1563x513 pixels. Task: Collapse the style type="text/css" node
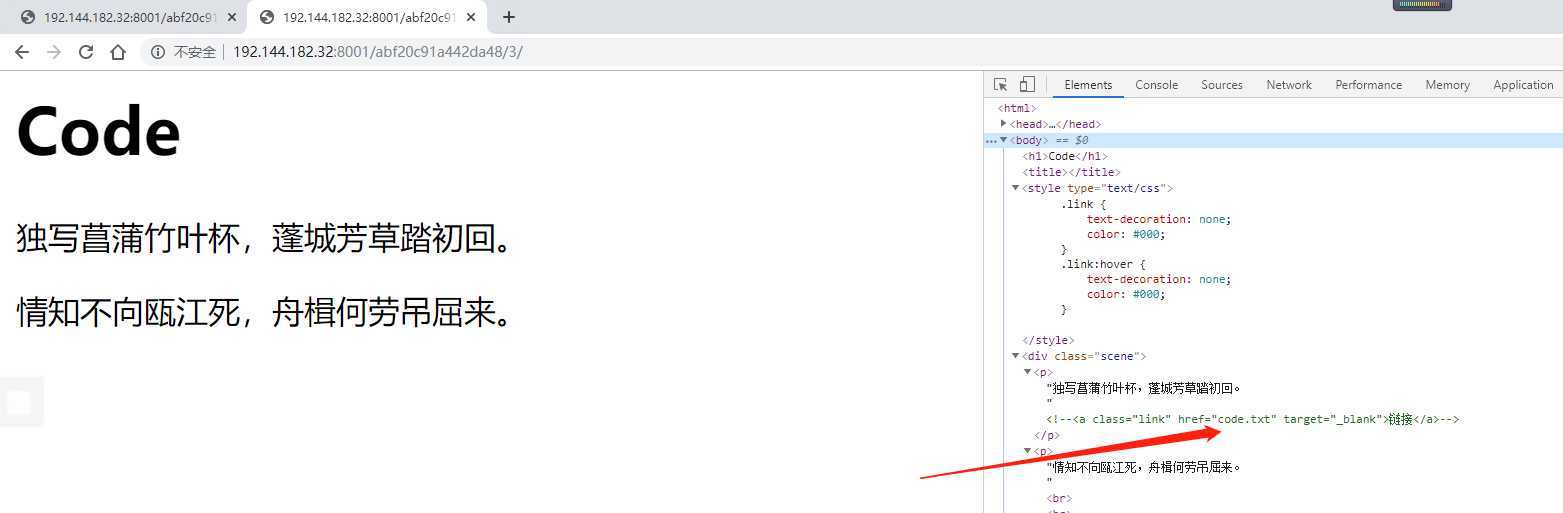click(1015, 188)
